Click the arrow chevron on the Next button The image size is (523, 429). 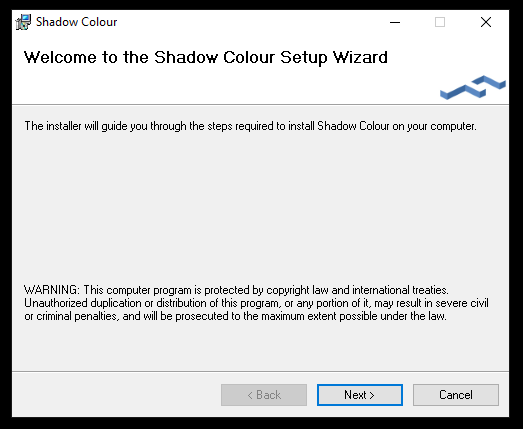372,396
